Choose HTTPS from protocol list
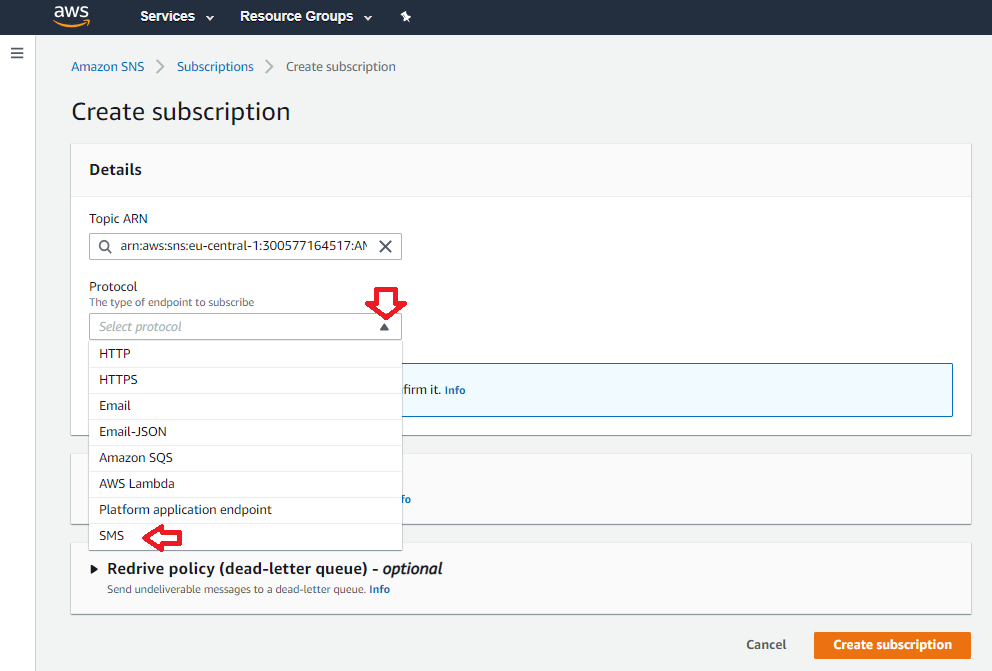The height and width of the screenshot is (671, 992). click(118, 379)
